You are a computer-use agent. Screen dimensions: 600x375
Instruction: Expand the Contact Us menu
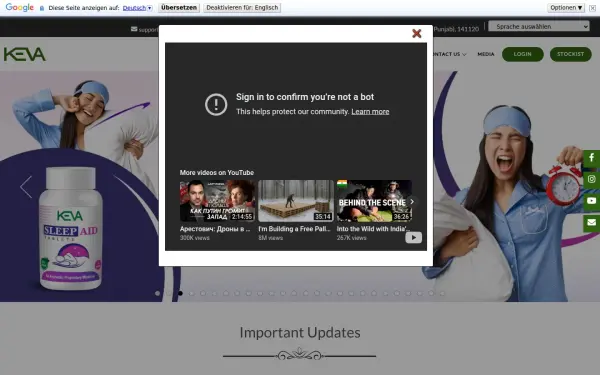pos(449,54)
